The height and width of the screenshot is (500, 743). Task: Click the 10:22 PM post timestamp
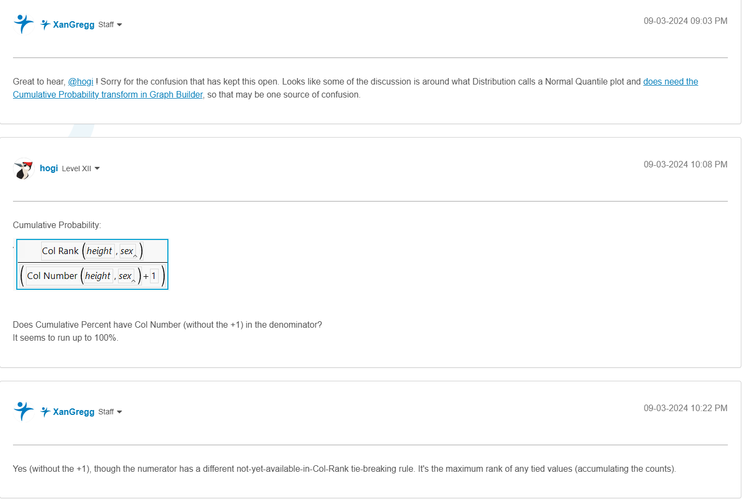[685, 407]
